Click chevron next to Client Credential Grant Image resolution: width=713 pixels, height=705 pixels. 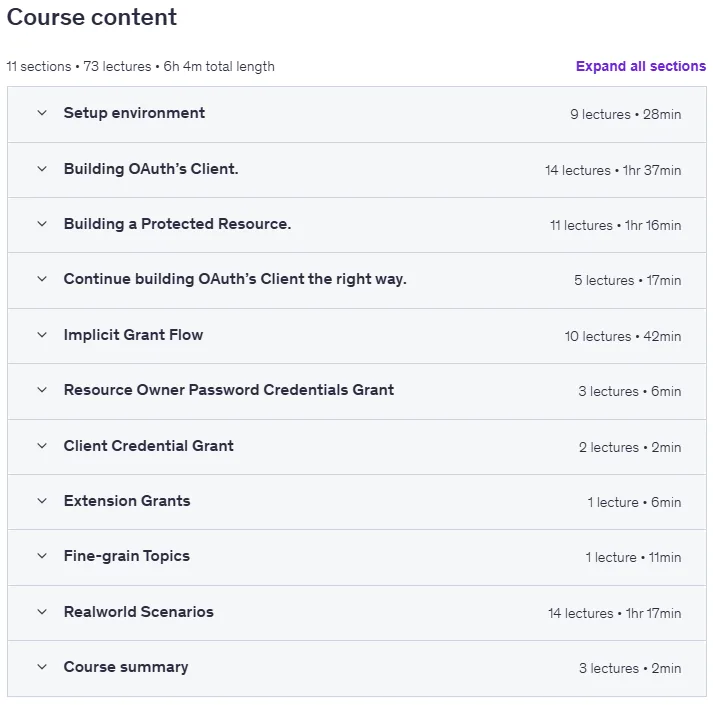click(42, 446)
